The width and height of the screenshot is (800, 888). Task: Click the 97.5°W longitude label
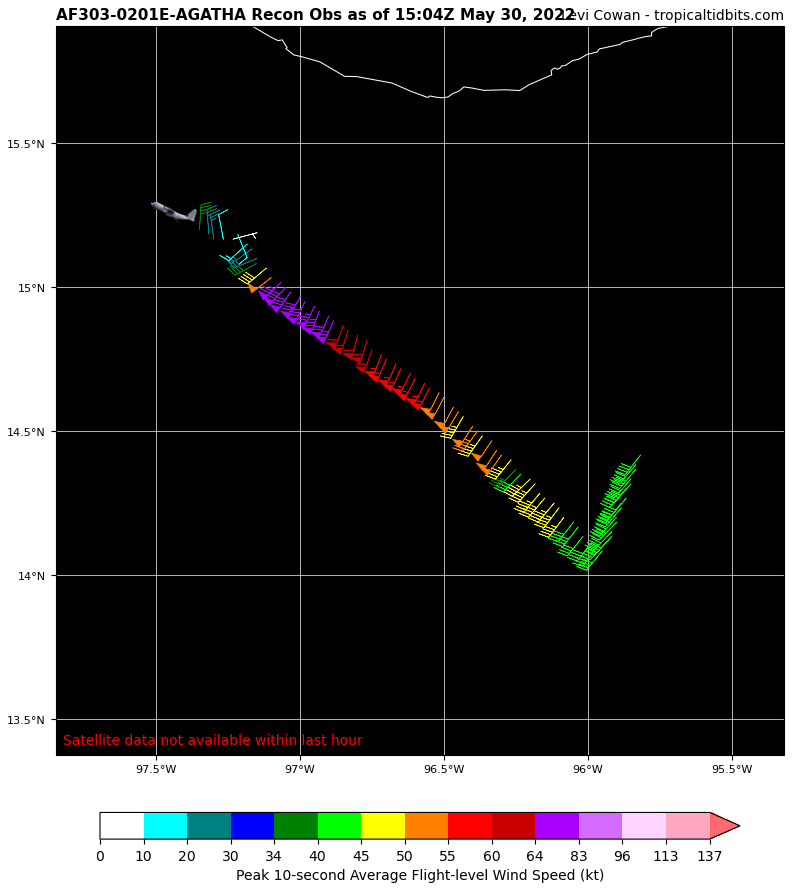pos(156,769)
